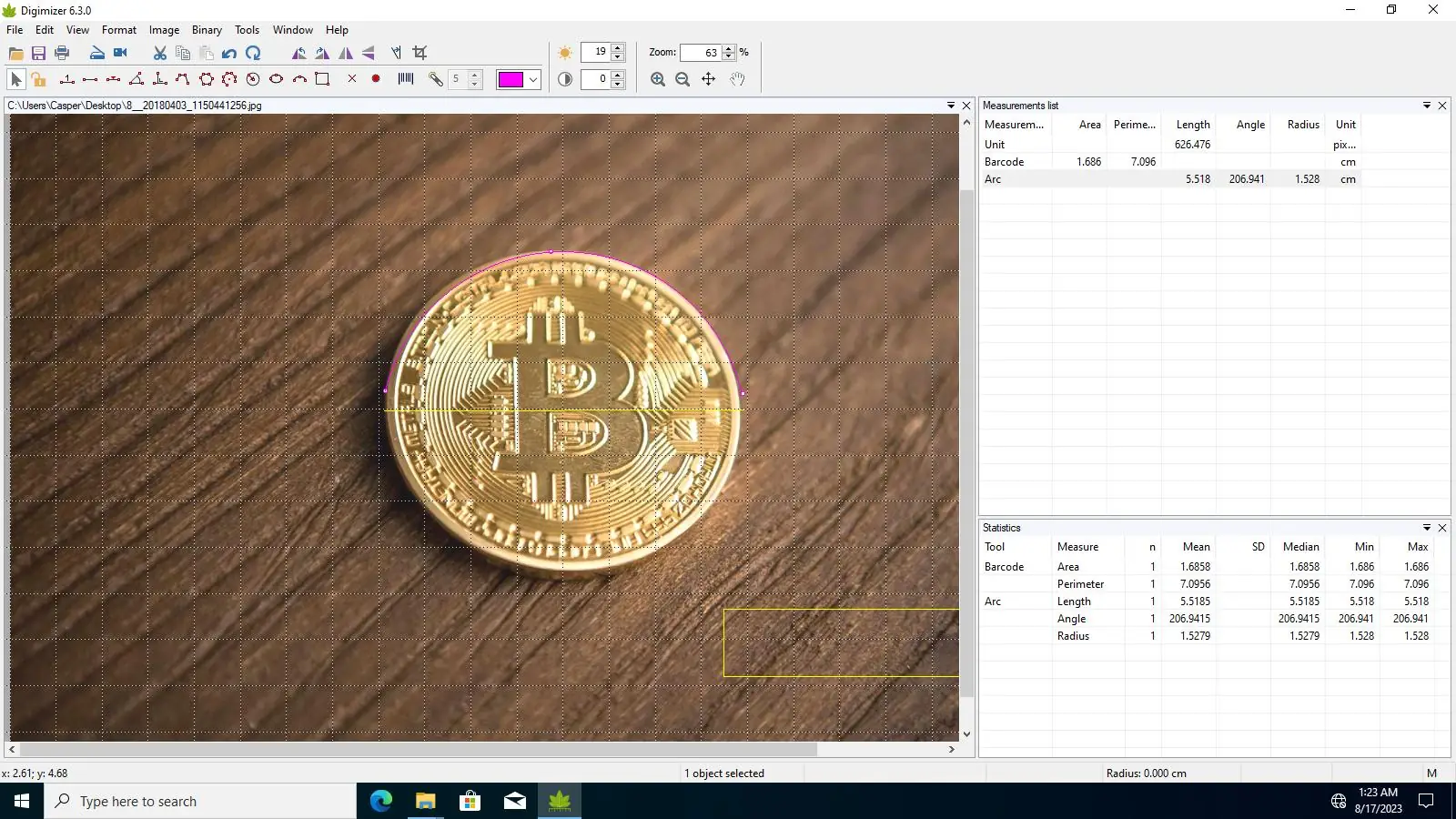1456x819 pixels.
Task: Open File Explorer from the taskbar
Action: tap(426, 801)
